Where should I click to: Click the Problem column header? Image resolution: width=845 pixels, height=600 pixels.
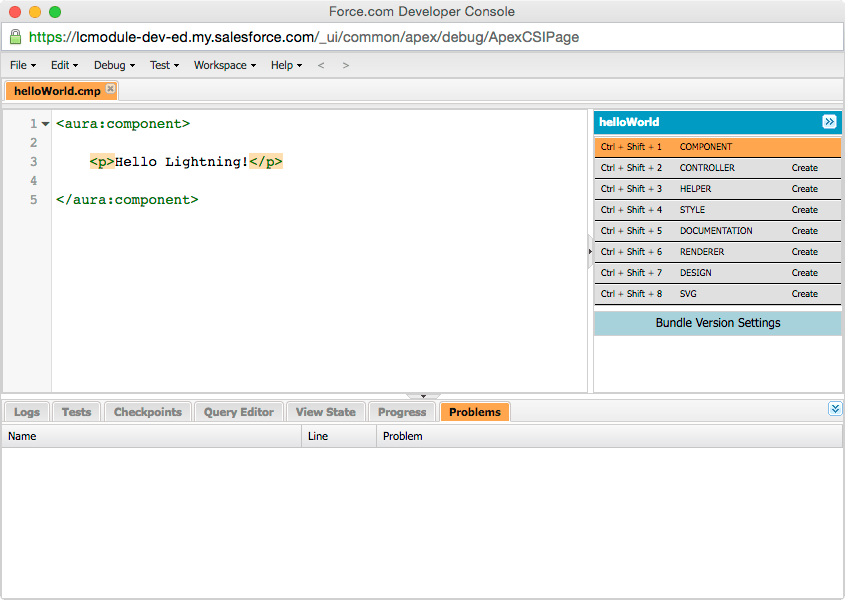coord(609,436)
